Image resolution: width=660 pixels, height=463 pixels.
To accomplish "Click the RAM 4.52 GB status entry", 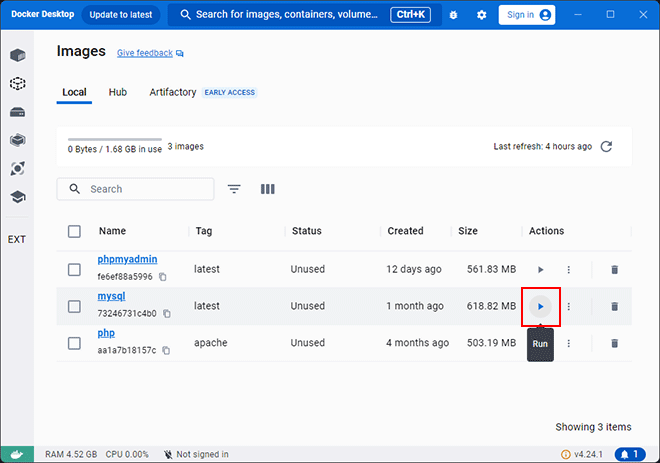I will 71,455.
